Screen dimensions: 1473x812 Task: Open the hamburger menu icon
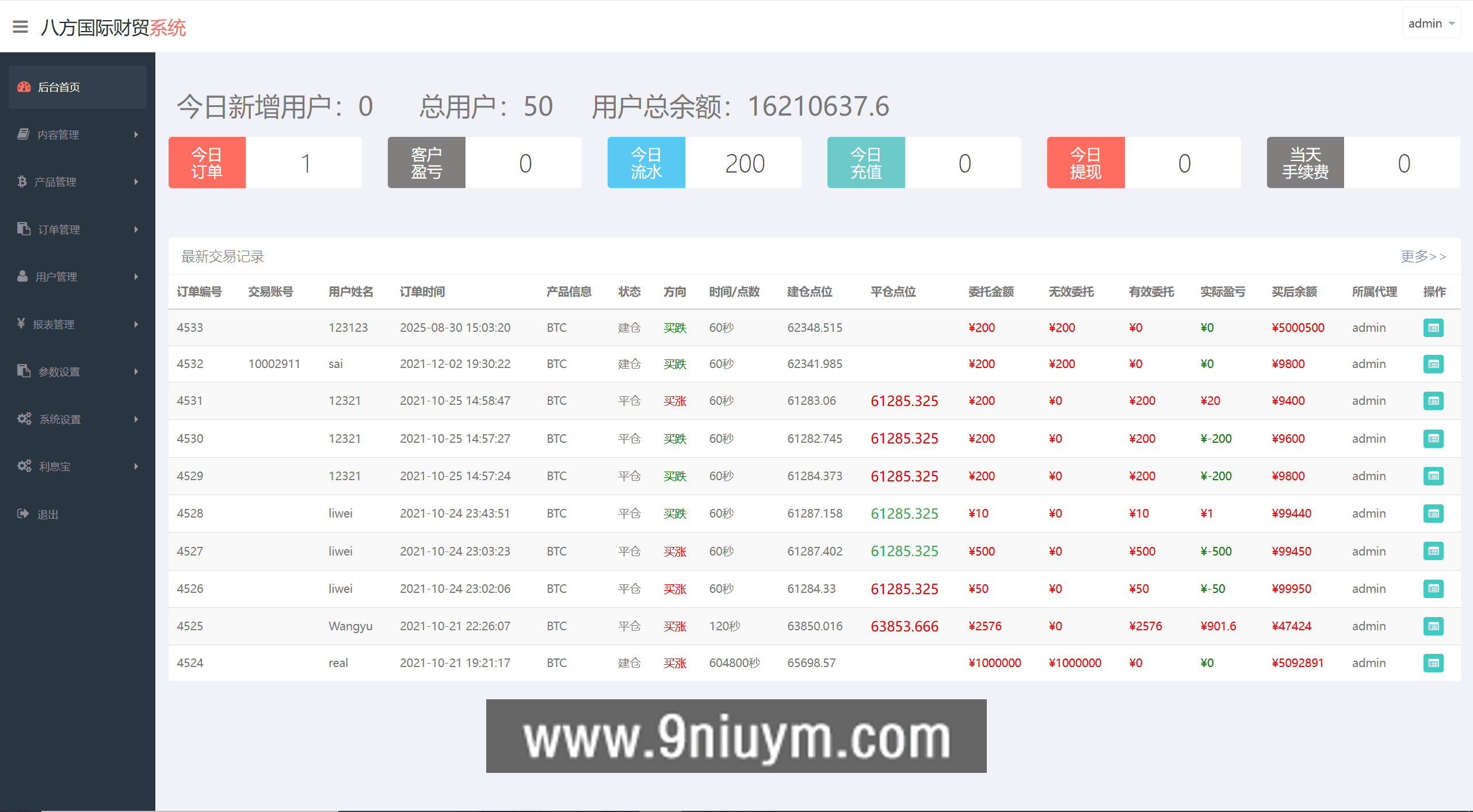coord(20,27)
